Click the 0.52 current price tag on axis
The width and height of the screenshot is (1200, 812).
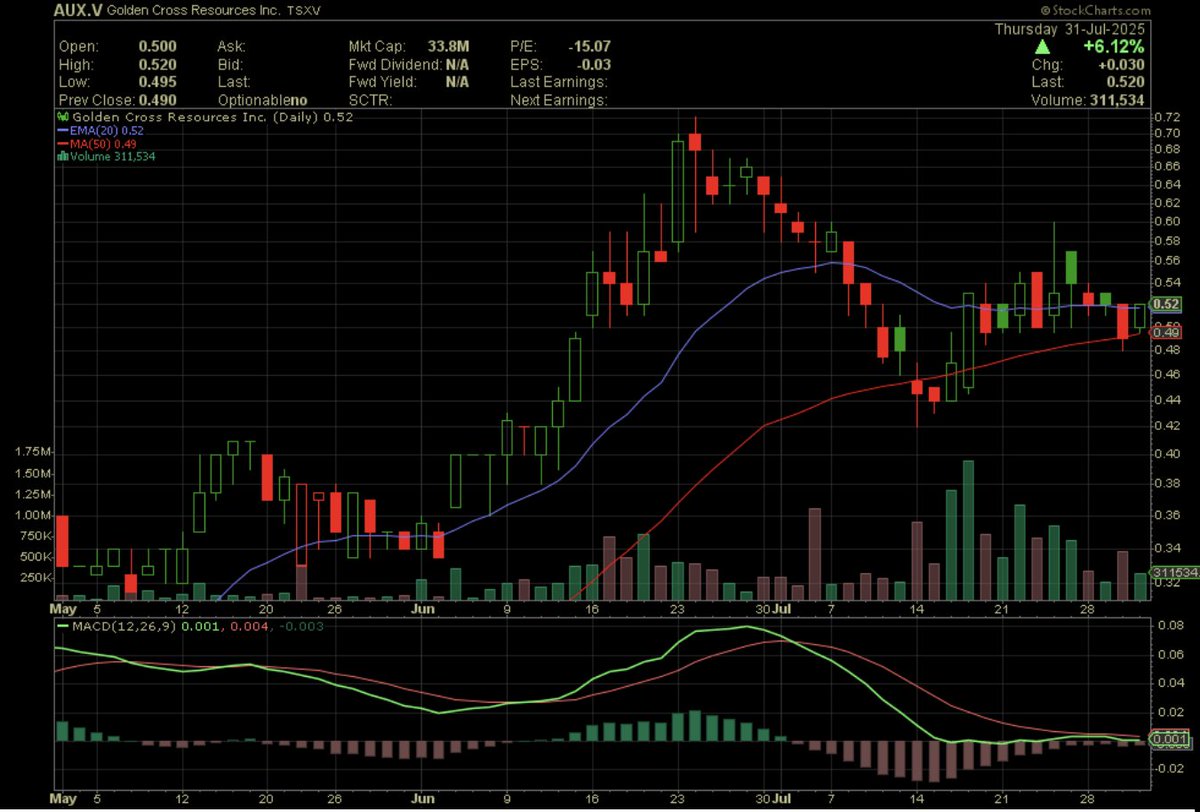1167,304
